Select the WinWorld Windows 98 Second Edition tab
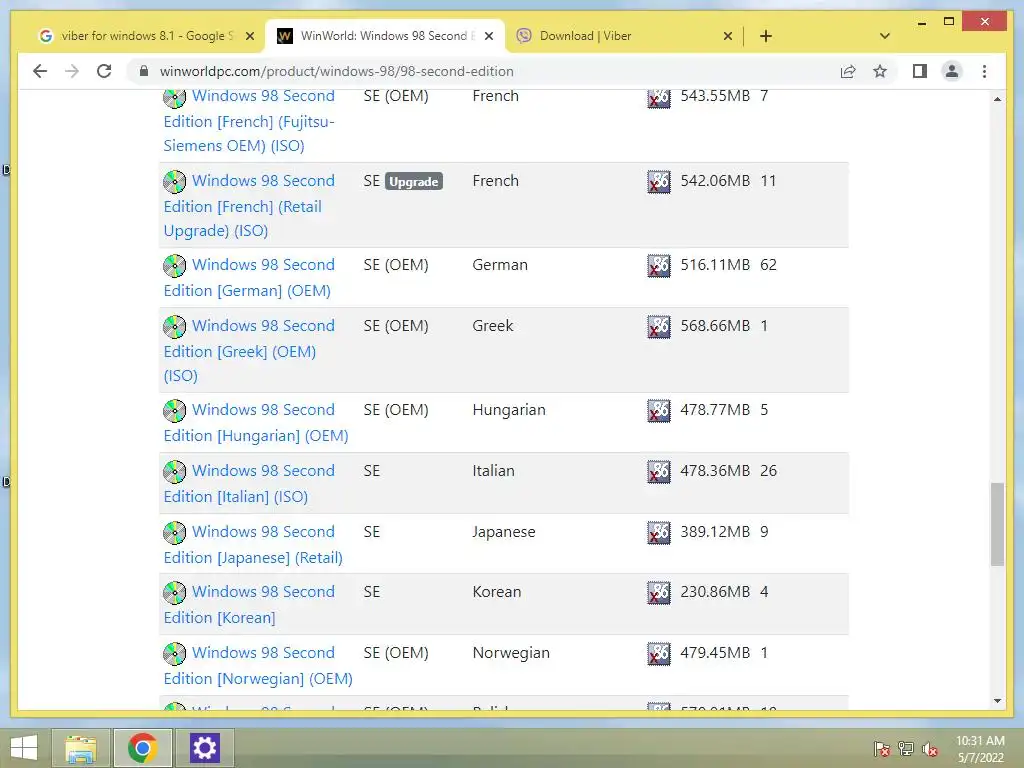The height and width of the screenshot is (768, 1024). (x=384, y=36)
